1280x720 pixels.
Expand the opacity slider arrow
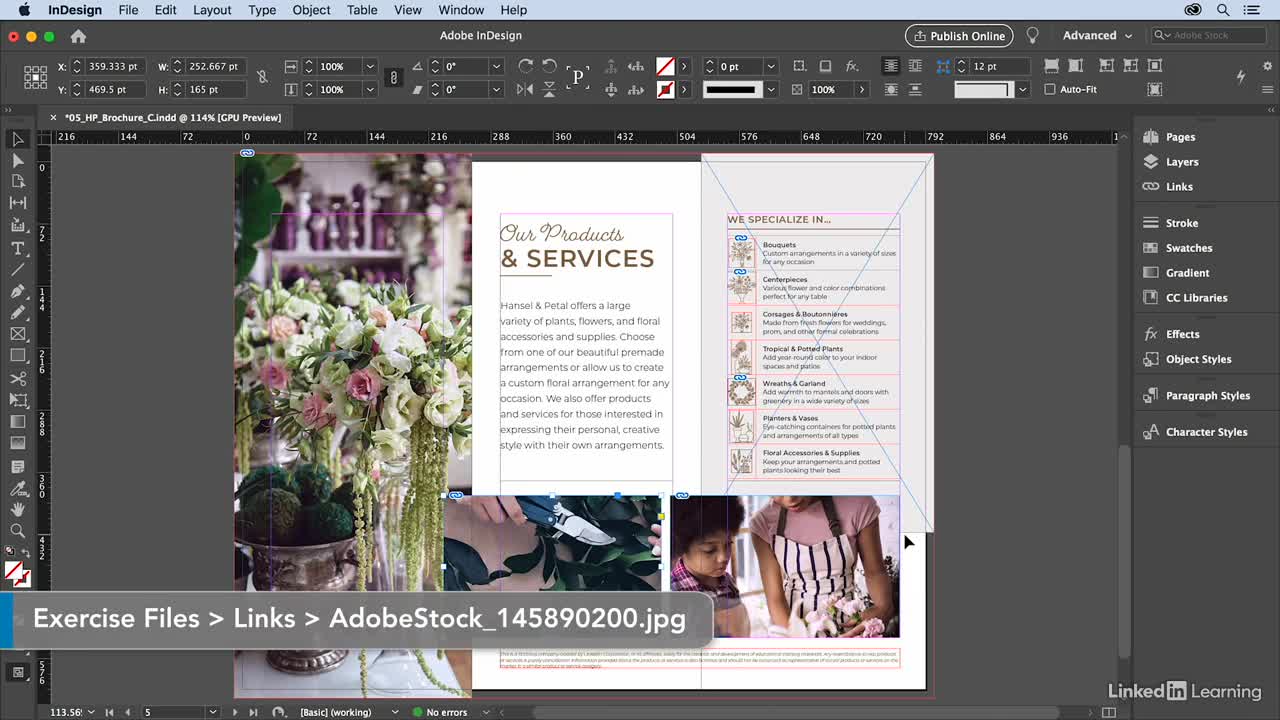pos(861,89)
